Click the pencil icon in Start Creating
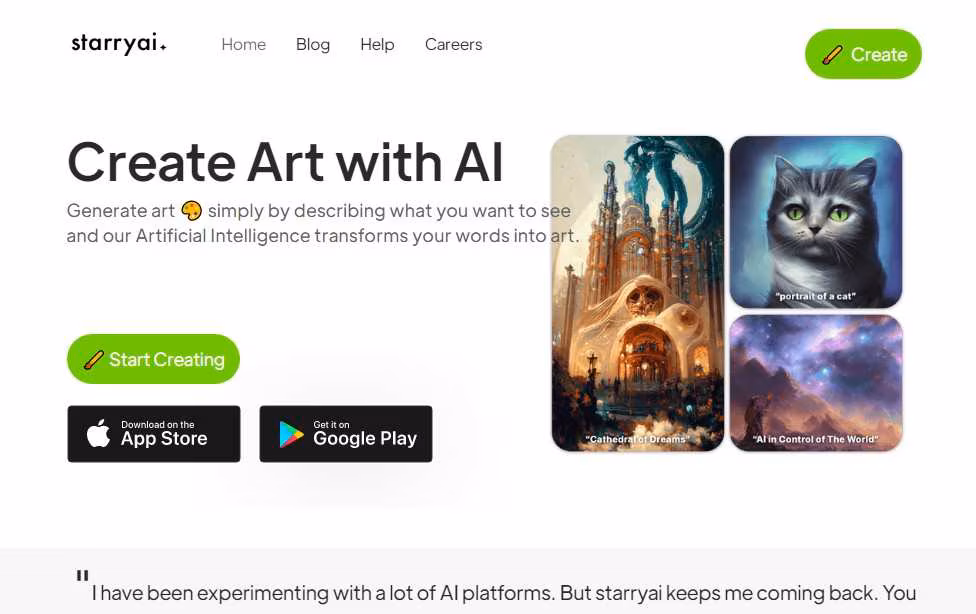976x614 pixels. (93, 359)
